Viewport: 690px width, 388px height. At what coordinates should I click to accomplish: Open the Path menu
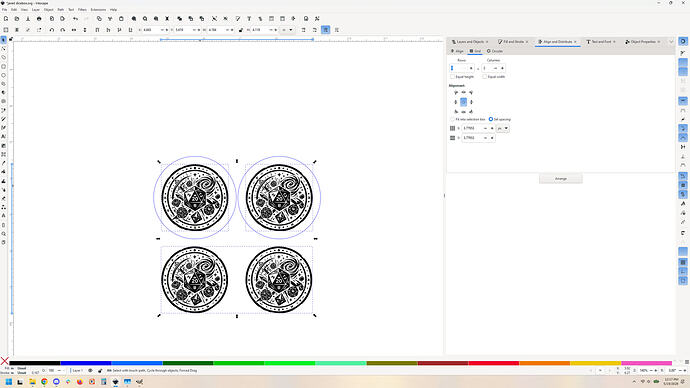click(61, 10)
